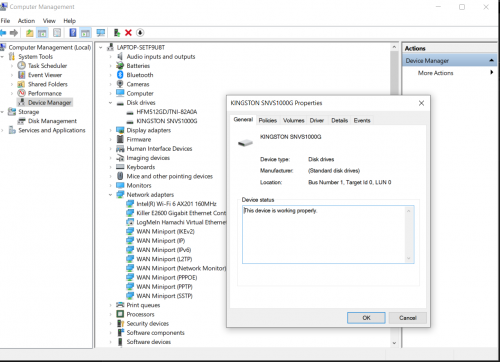Click the Update driver toolbar icon
500x362 pixels.
coord(117,33)
